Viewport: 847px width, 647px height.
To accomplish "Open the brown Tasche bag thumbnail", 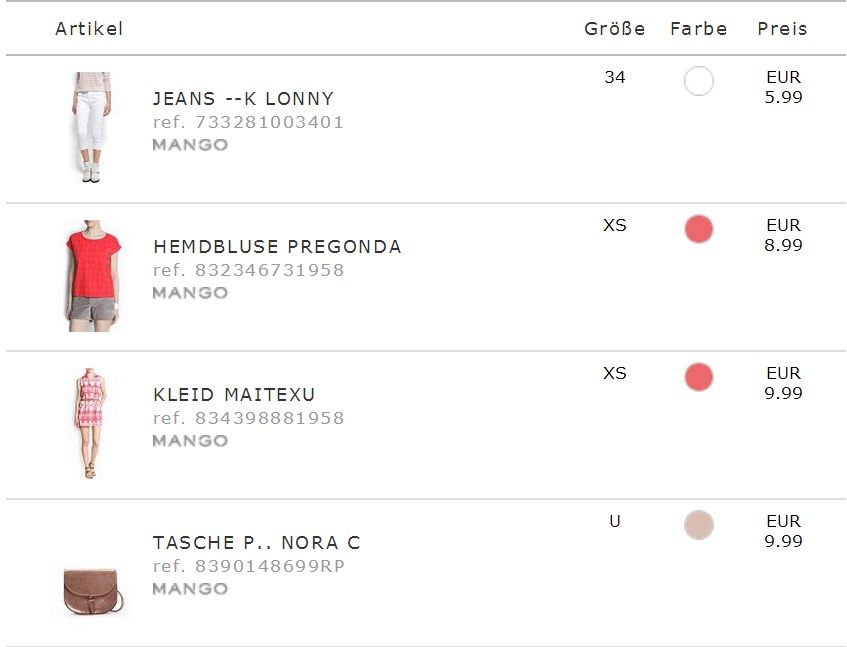I will click(x=92, y=590).
